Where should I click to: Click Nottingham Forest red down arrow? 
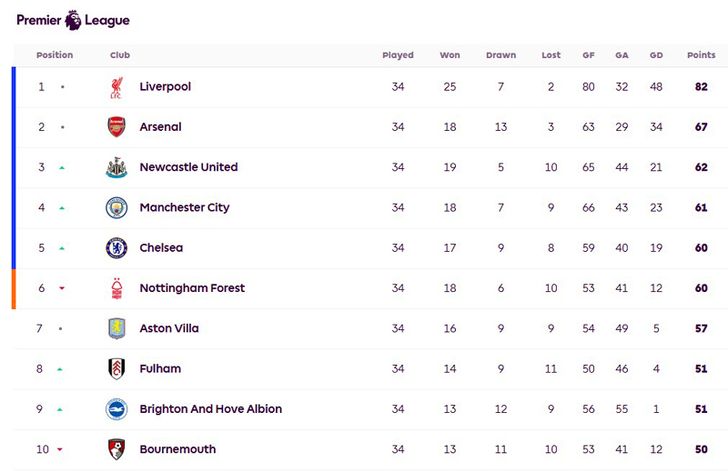coord(62,288)
